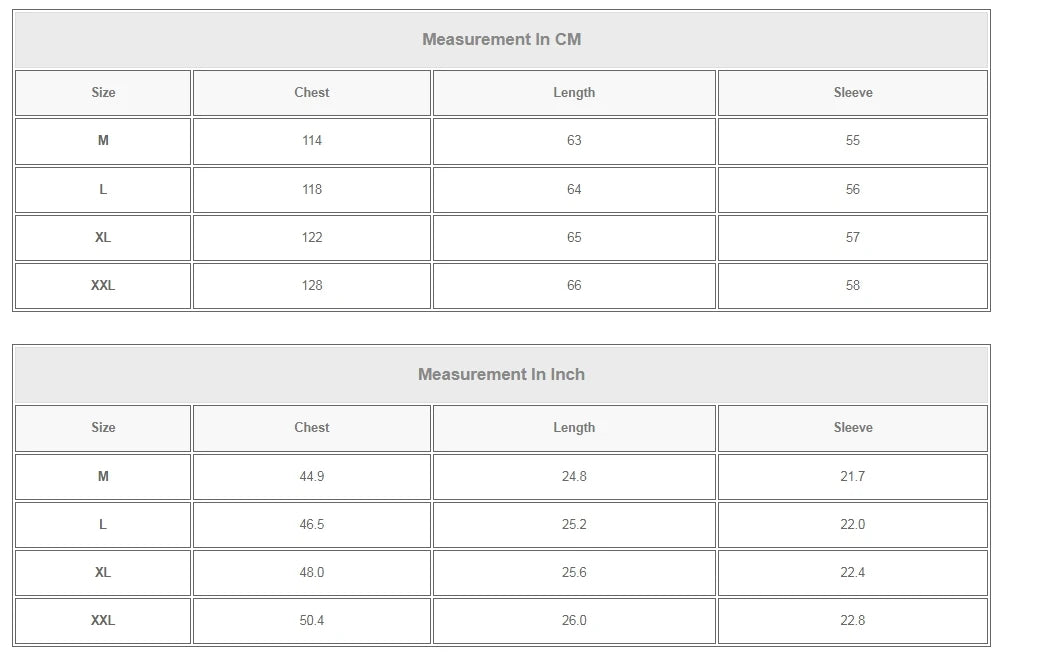
Task: Select chest value 50.4 in inches
Action: (312, 621)
